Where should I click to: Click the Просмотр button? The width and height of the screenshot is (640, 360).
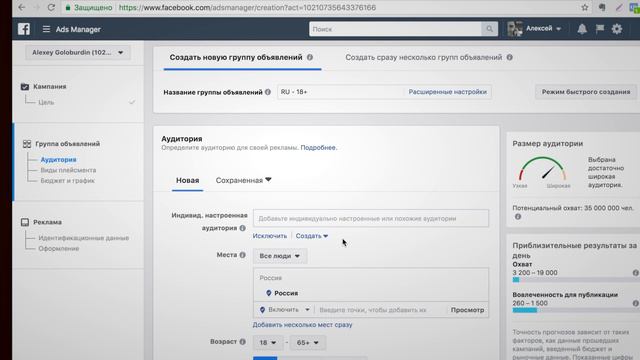point(467,310)
